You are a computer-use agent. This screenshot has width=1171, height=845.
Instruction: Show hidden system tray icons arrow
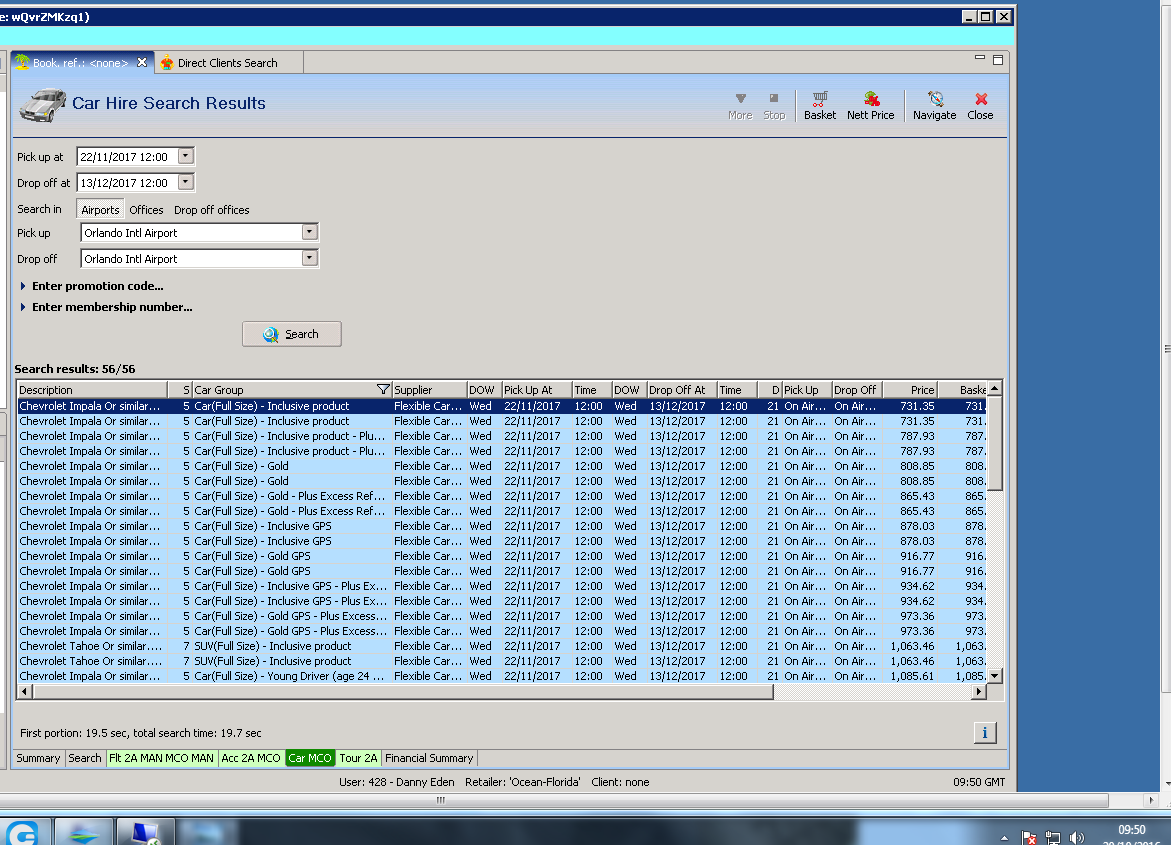coord(1004,838)
